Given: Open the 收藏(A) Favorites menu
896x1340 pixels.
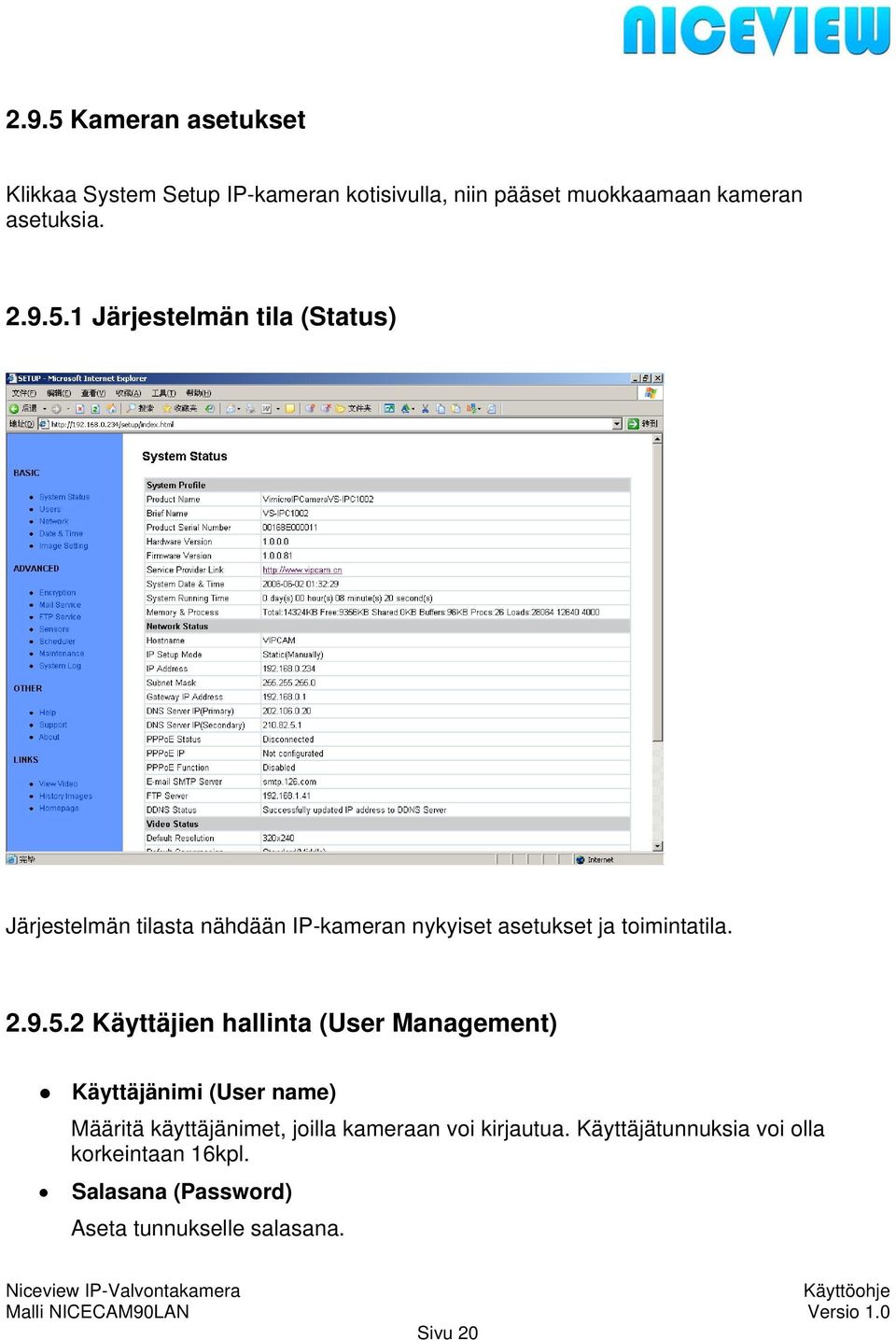Looking at the screenshot, I should pos(128,393).
